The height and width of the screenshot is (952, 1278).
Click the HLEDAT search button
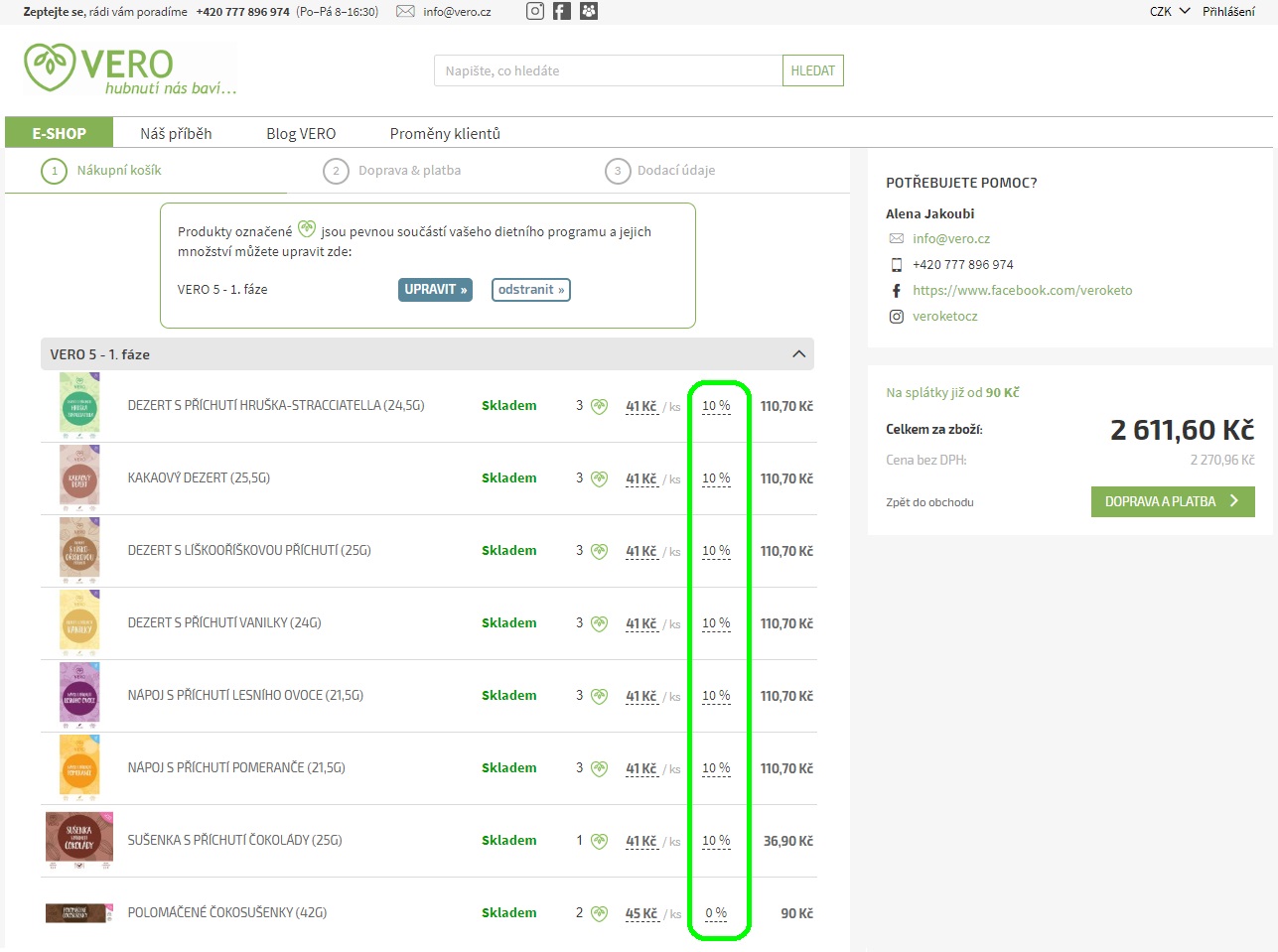(x=813, y=70)
